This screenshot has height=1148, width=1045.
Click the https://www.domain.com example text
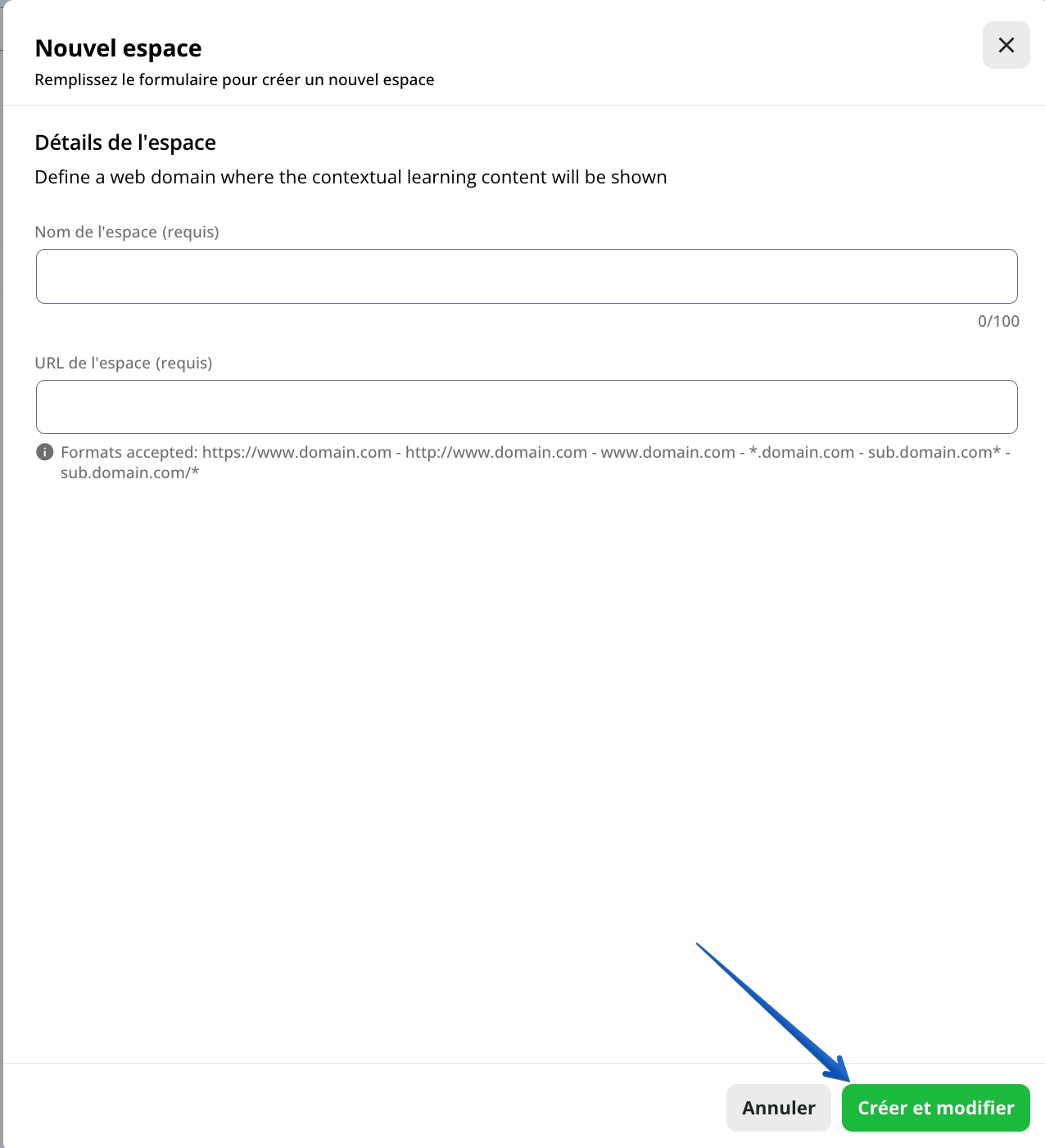(296, 452)
